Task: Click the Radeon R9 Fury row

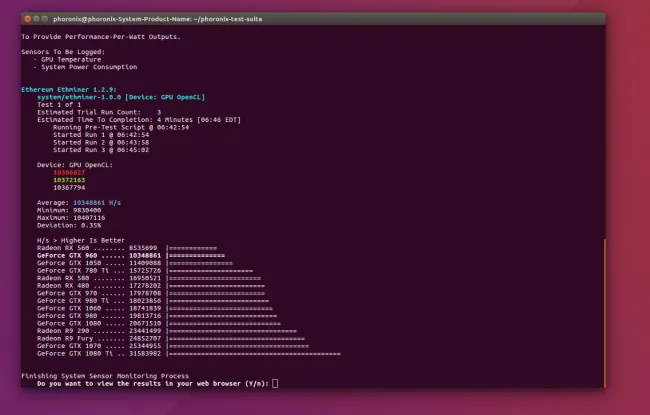Action: [x=171, y=338]
